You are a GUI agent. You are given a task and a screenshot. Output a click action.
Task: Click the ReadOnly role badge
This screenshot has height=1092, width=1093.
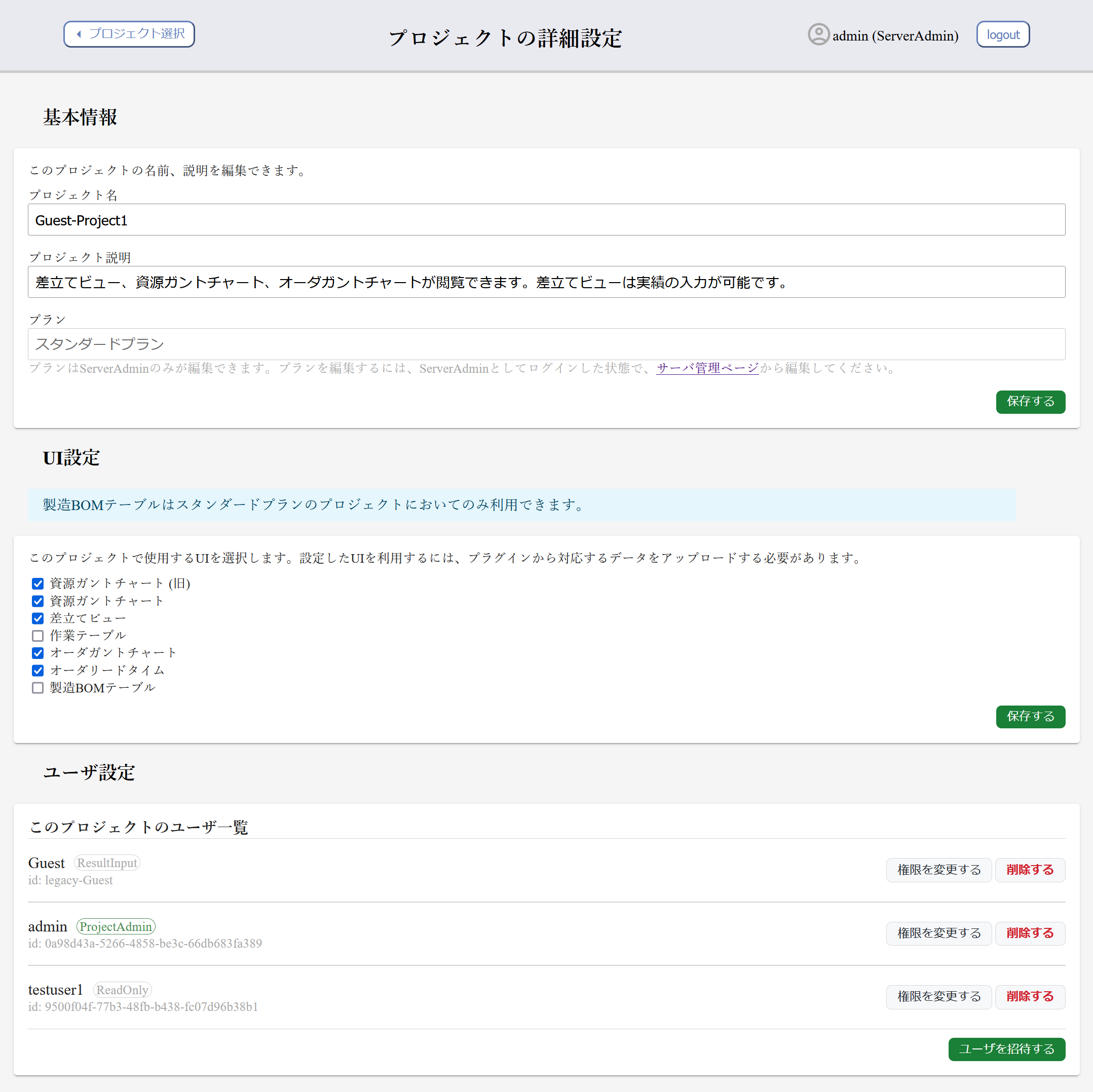click(x=122, y=990)
